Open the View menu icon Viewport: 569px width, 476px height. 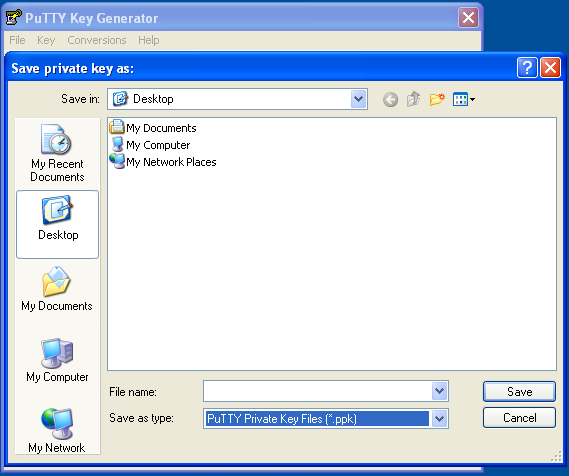click(x=464, y=99)
